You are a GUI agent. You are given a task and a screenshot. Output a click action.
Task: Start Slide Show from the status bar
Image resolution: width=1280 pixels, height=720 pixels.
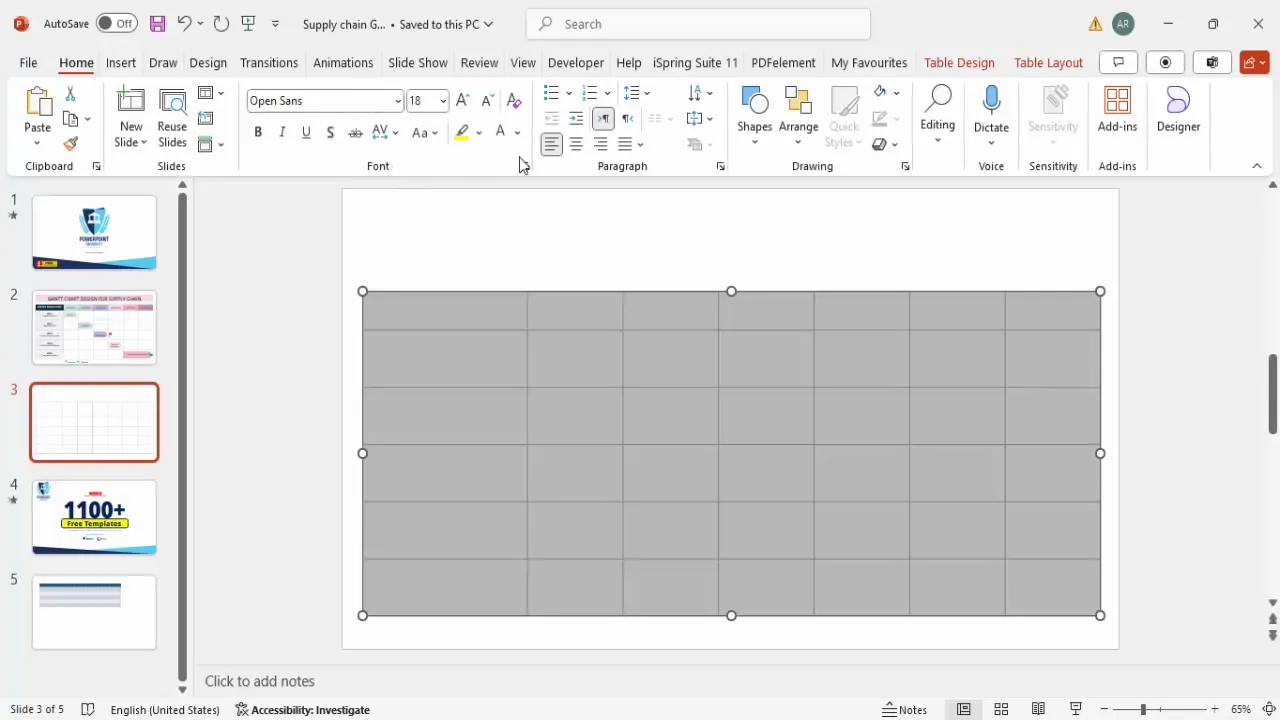coord(1076,709)
